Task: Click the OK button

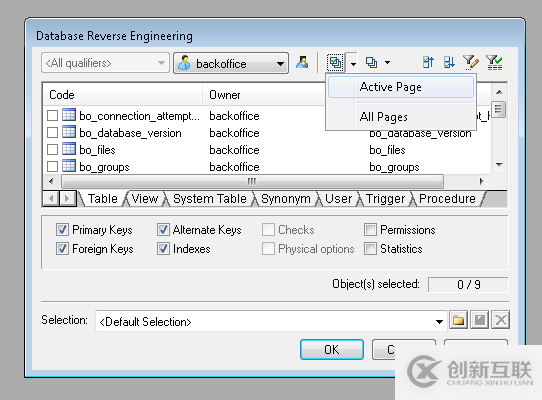Action: click(x=331, y=350)
